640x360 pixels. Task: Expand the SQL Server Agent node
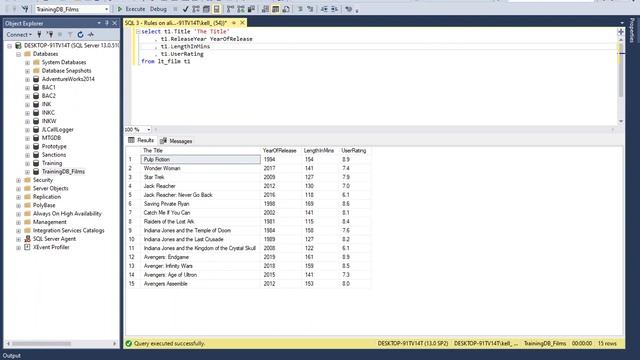point(18,239)
